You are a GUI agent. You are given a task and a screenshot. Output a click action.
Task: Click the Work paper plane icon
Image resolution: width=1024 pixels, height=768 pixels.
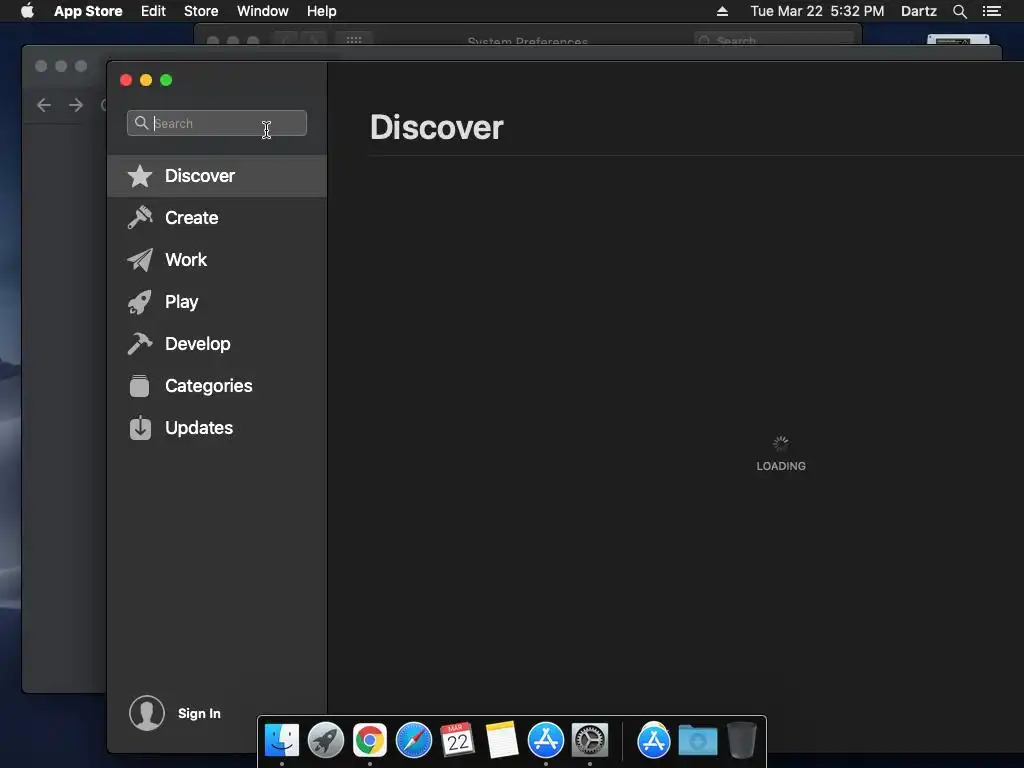140,259
